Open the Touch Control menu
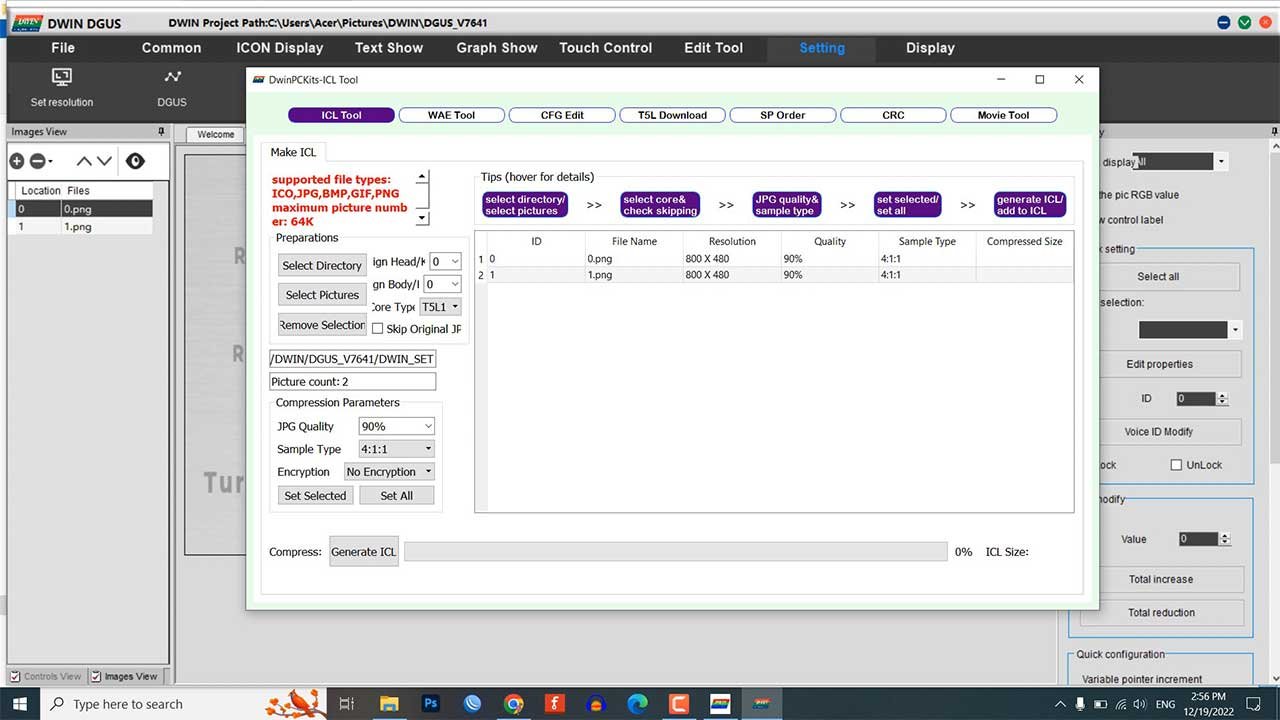Image resolution: width=1280 pixels, height=720 pixels. [x=605, y=48]
